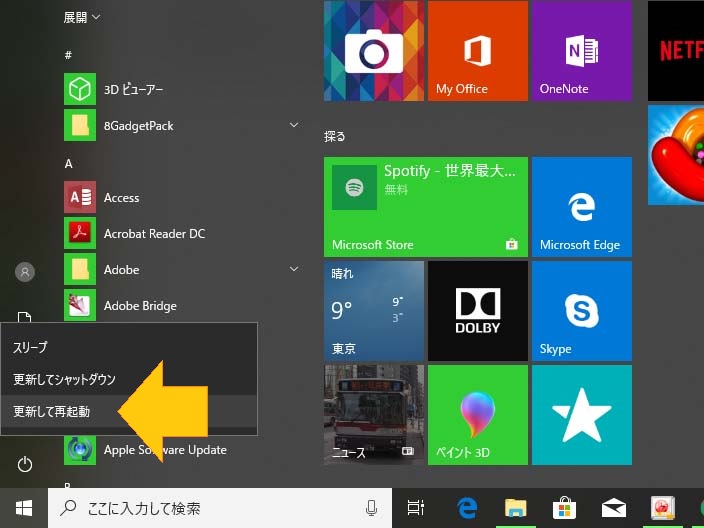This screenshot has height=528, width=704.
Task: Click the 8GadgetPack folder icon
Action: tap(80, 125)
